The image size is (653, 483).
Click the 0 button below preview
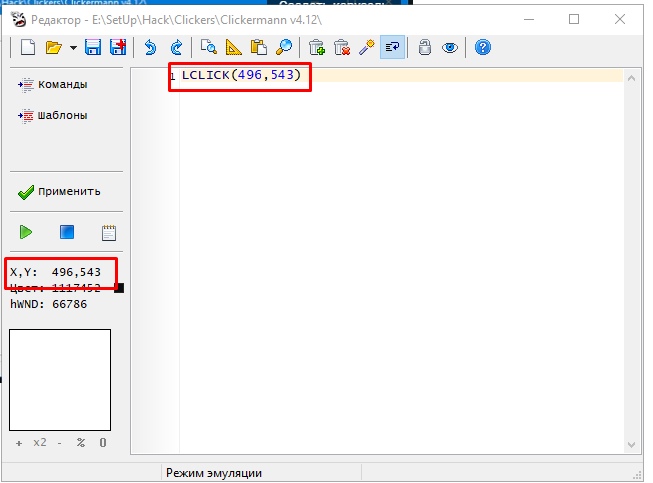pyautogui.click(x=103, y=443)
